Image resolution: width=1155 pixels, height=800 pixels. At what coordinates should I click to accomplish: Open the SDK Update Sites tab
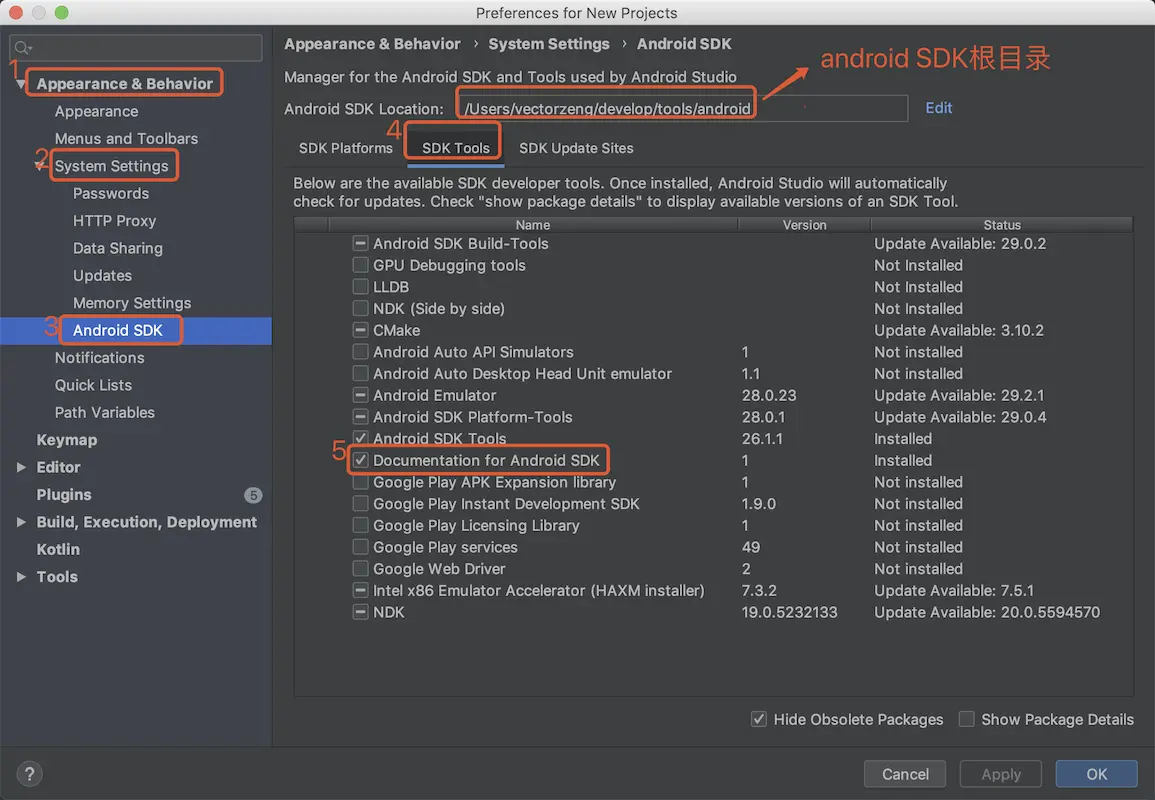click(576, 148)
